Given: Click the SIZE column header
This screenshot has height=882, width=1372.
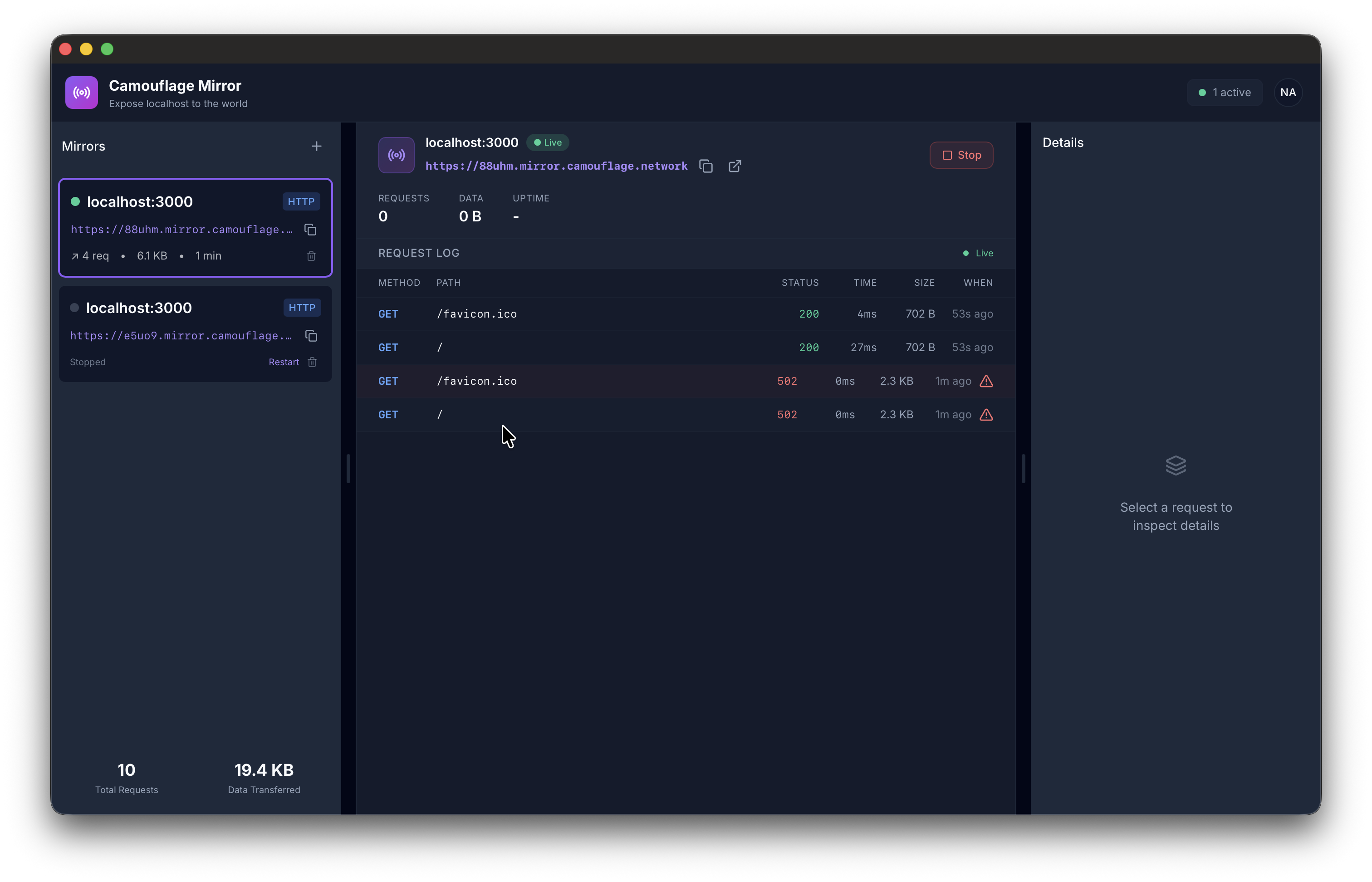Looking at the screenshot, I should point(924,283).
